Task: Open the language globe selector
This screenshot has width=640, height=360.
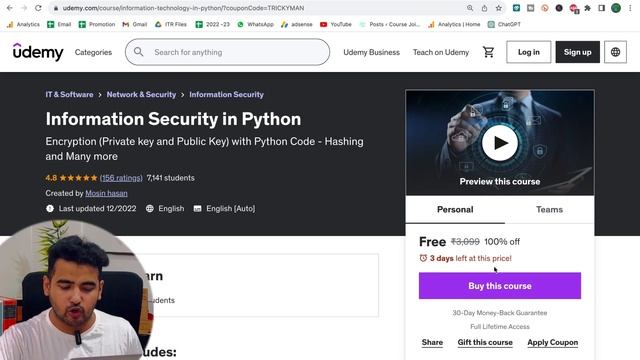Action: click(616, 52)
